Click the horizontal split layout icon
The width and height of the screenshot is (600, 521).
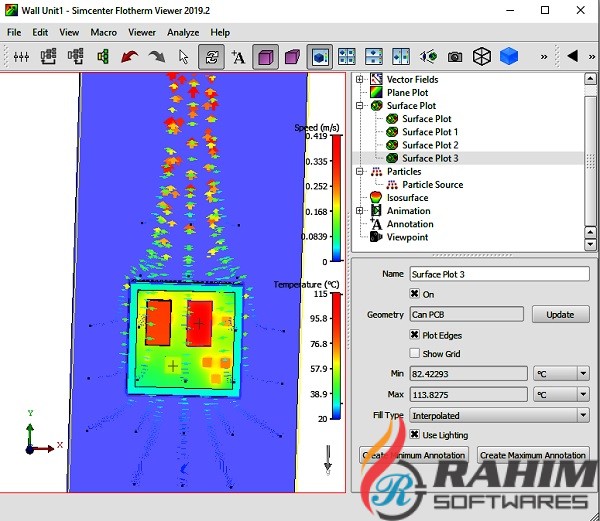click(x=374, y=57)
